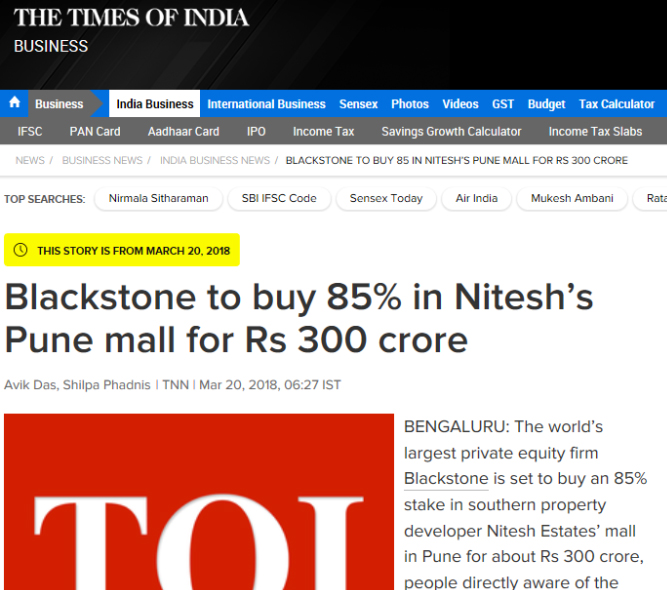Click the SBI IFSC Code search pill

click(x=279, y=199)
